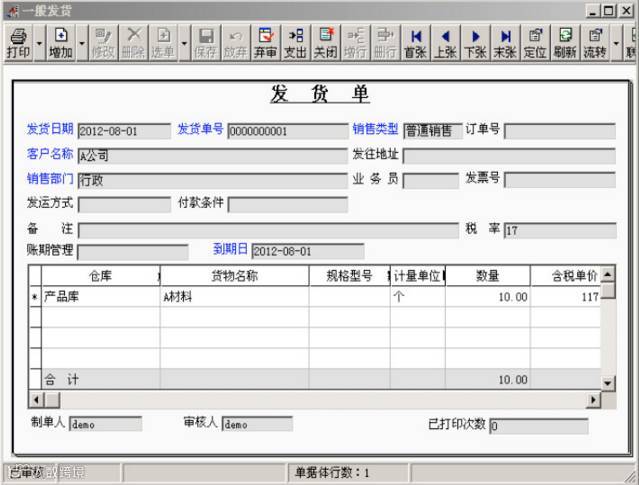Go to first record with 首张
Screen dimensions: 639x485
(416, 43)
